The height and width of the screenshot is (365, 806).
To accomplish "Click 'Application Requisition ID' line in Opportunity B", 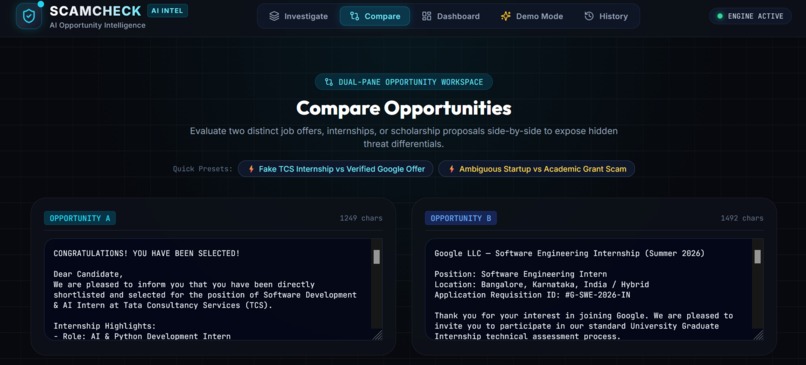I will coord(532,295).
